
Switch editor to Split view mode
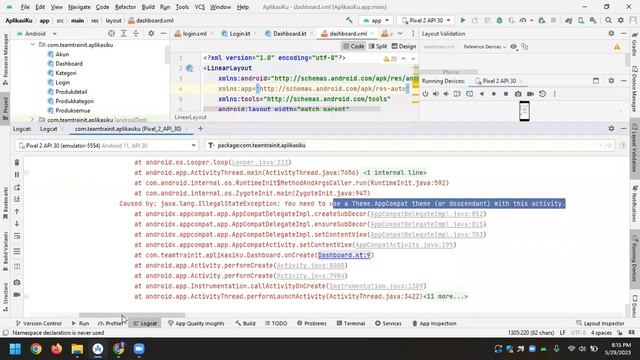click(x=378, y=46)
